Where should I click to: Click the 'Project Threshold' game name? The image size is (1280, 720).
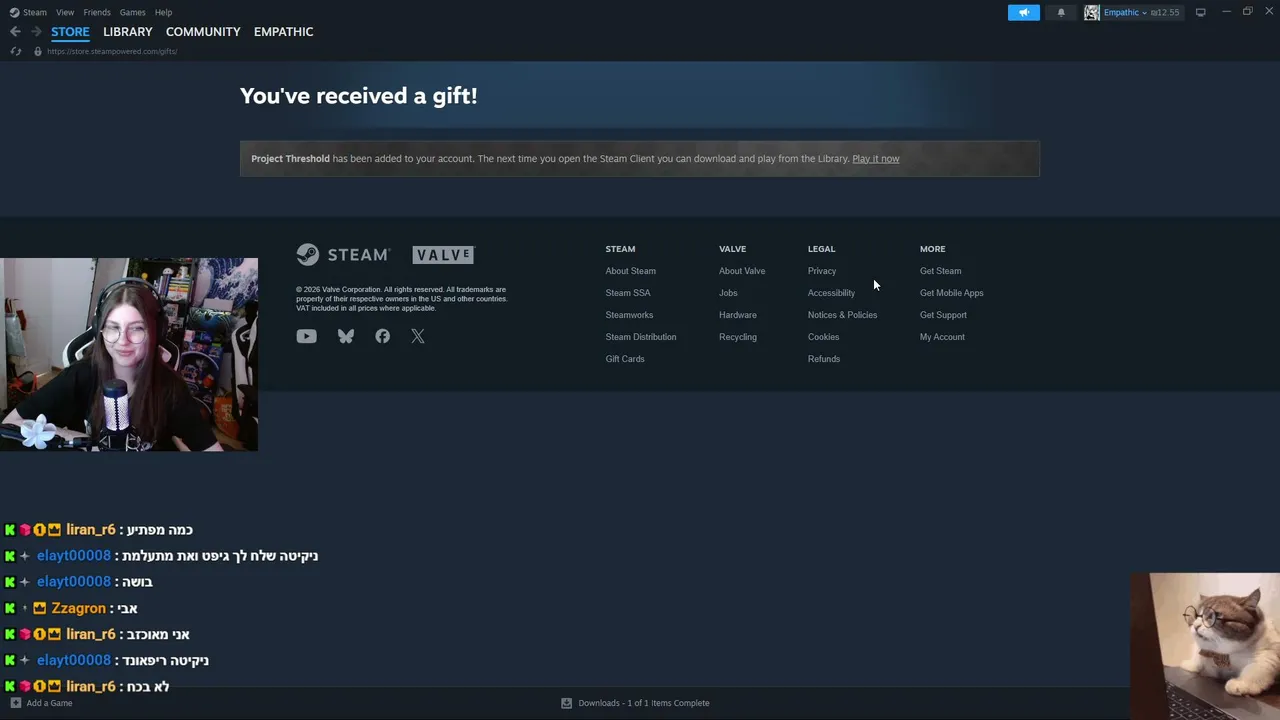[290, 158]
